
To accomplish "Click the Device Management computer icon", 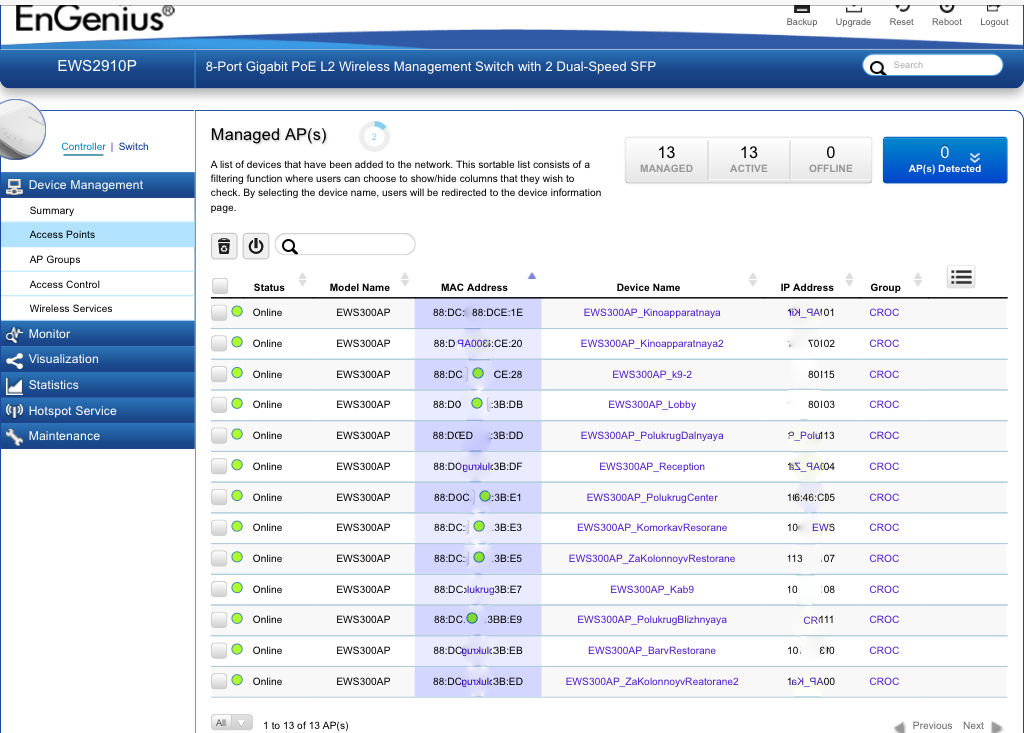I will pos(14,186).
